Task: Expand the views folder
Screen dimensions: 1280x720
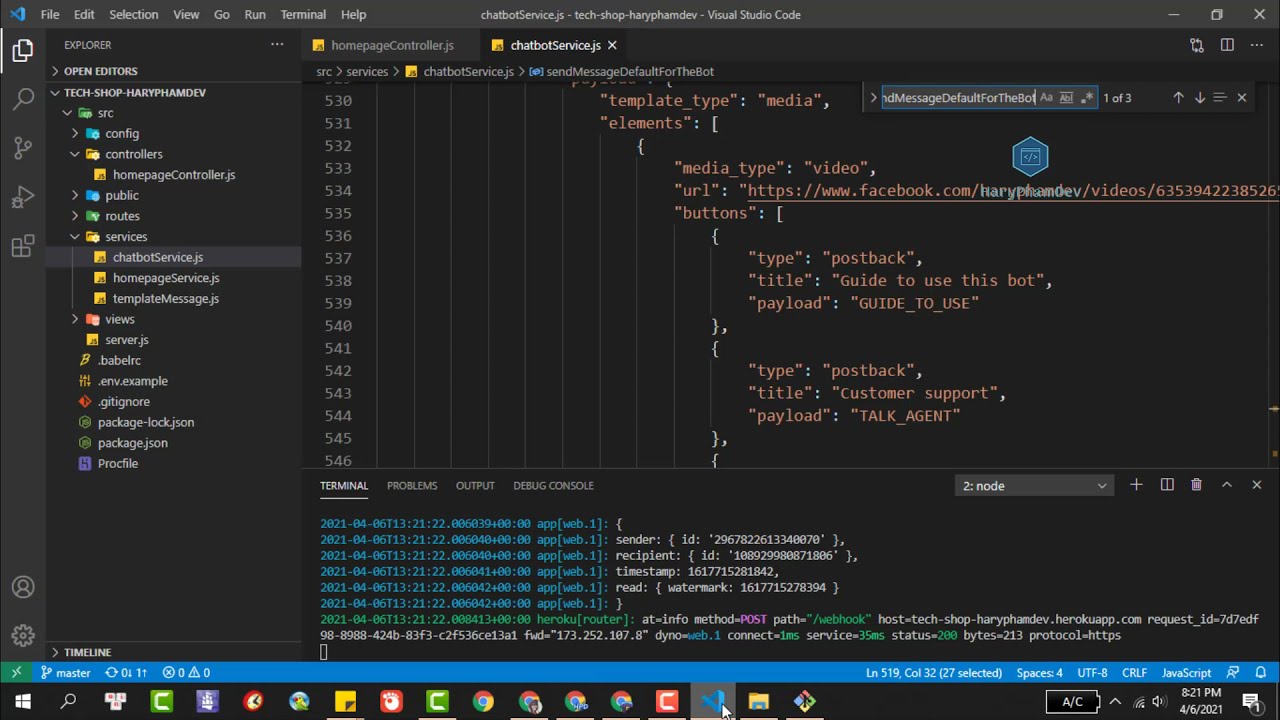Action: pos(119,319)
